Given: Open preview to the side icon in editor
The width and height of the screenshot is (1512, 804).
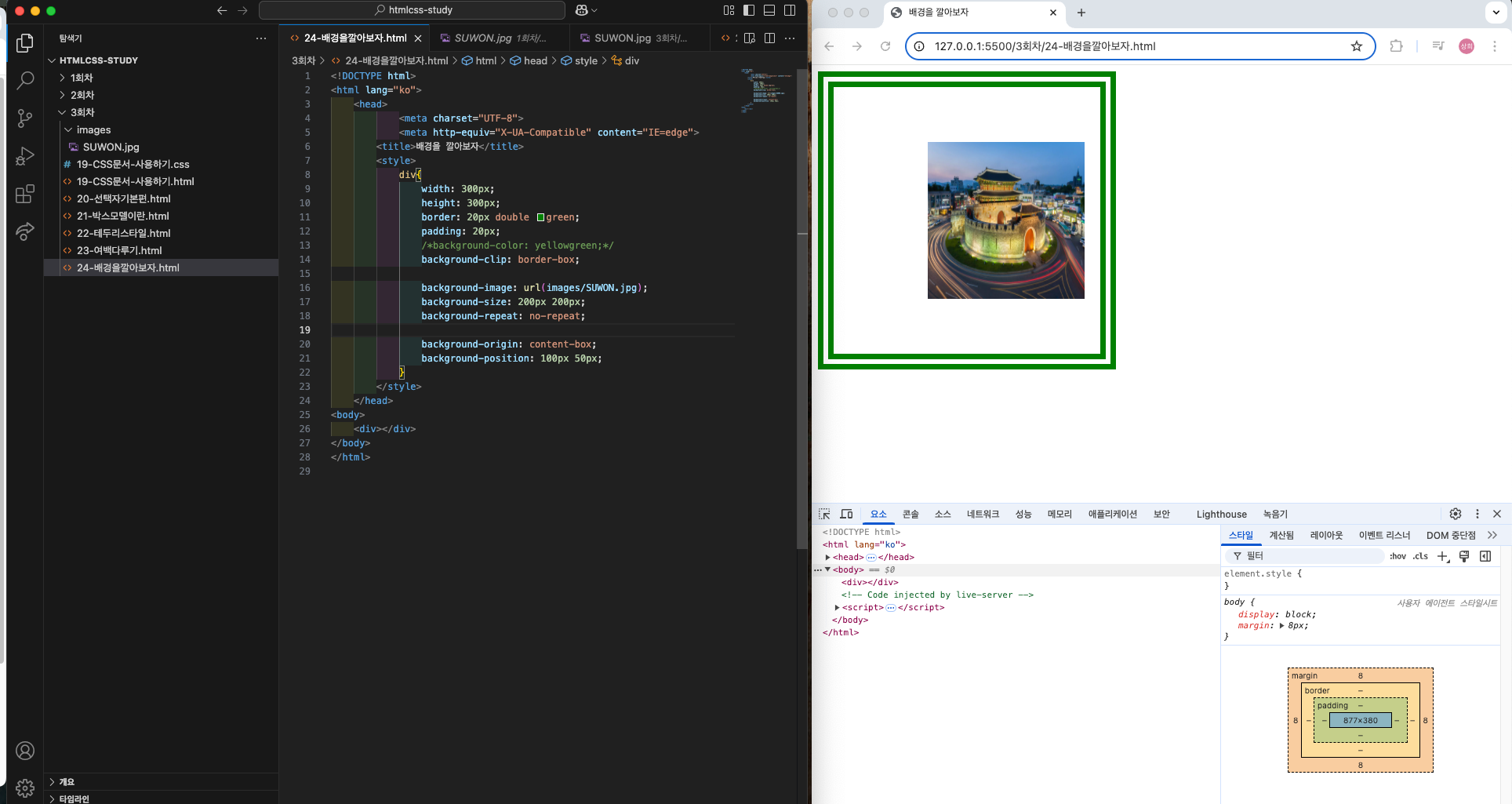Looking at the screenshot, I should [x=750, y=38].
